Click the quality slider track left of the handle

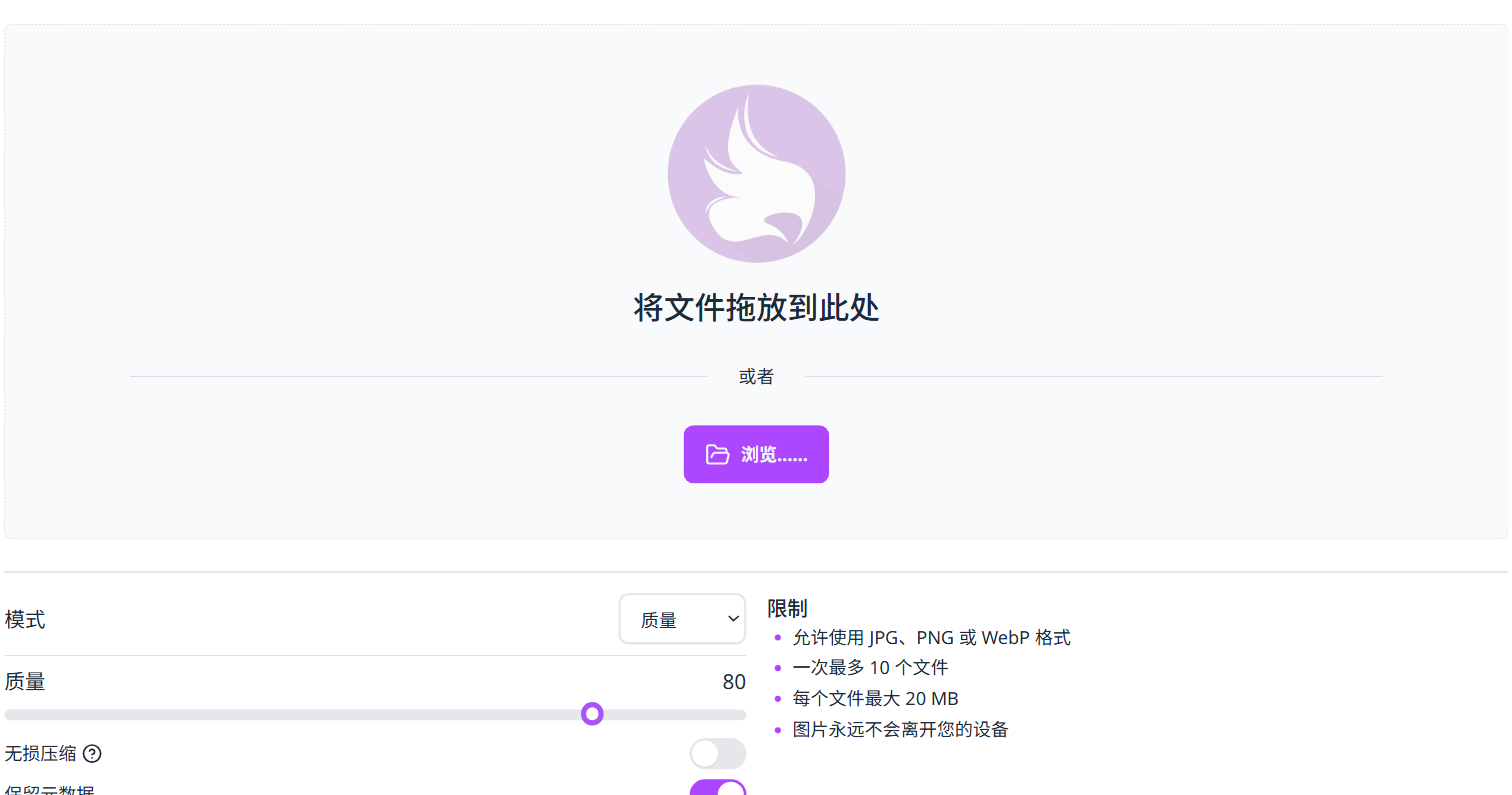point(293,715)
